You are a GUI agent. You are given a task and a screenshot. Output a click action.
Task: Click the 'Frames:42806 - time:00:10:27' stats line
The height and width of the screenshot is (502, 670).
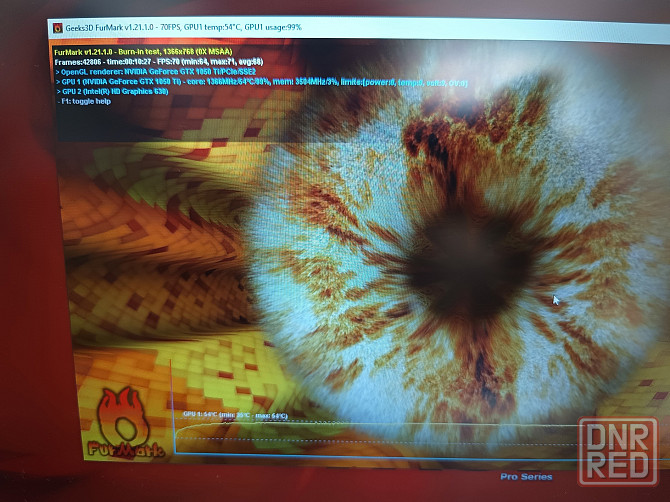click(x=159, y=62)
